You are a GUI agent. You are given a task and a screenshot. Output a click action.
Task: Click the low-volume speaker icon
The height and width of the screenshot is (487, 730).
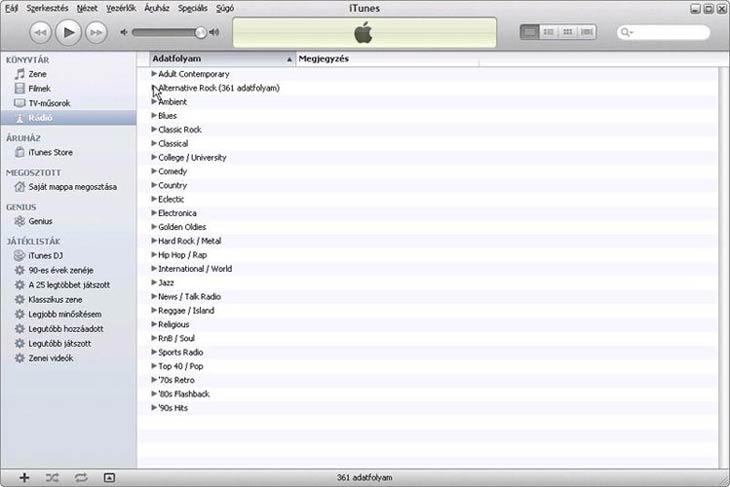coord(124,32)
